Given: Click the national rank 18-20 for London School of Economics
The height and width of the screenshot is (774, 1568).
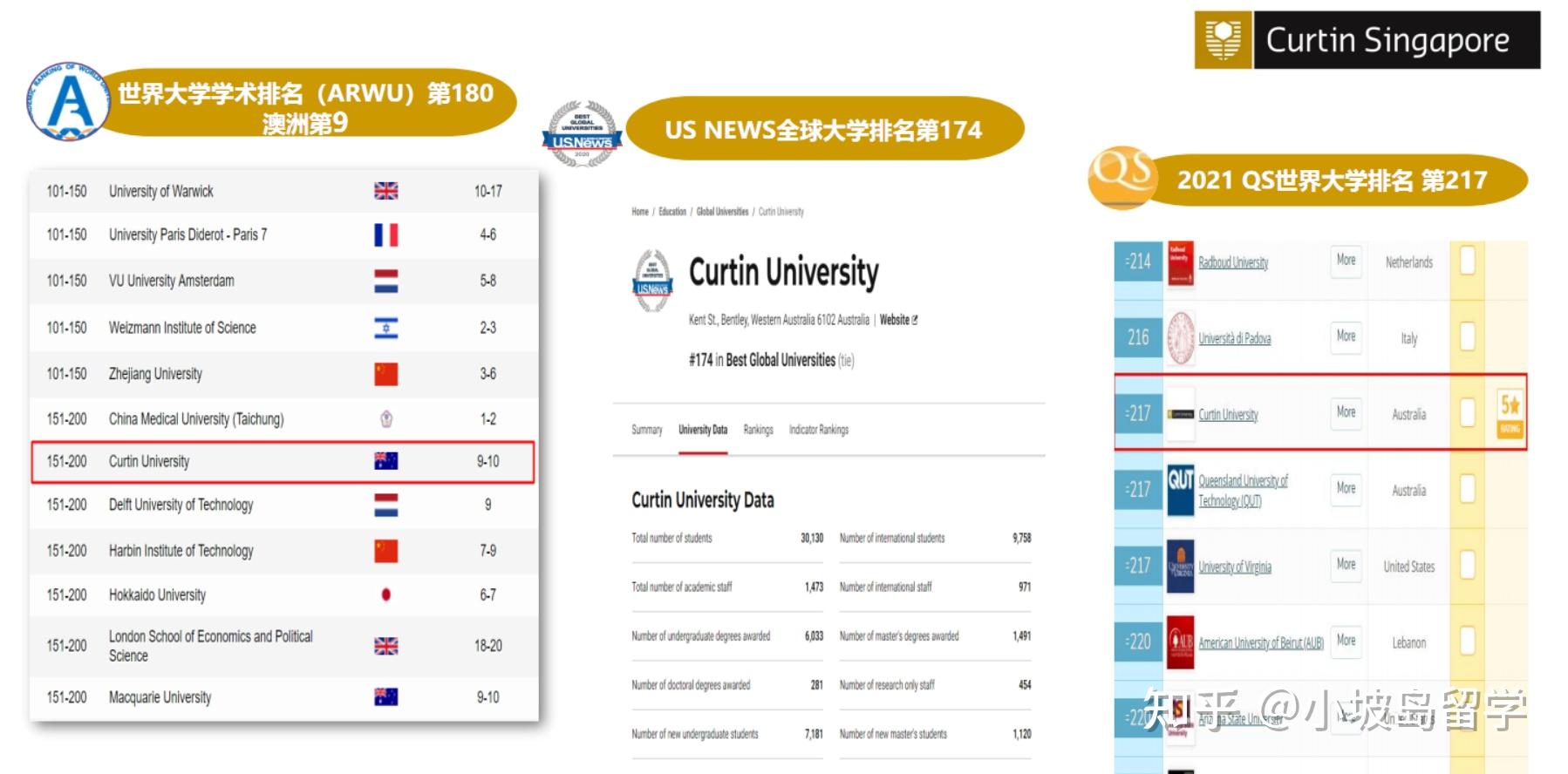Looking at the screenshot, I should (x=488, y=646).
